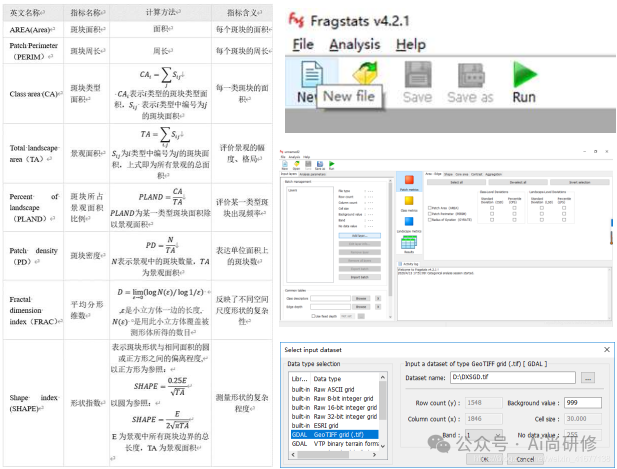Clear the Class descriptors field with its x button
Viewport: 617px width, 469px height.
378,298
